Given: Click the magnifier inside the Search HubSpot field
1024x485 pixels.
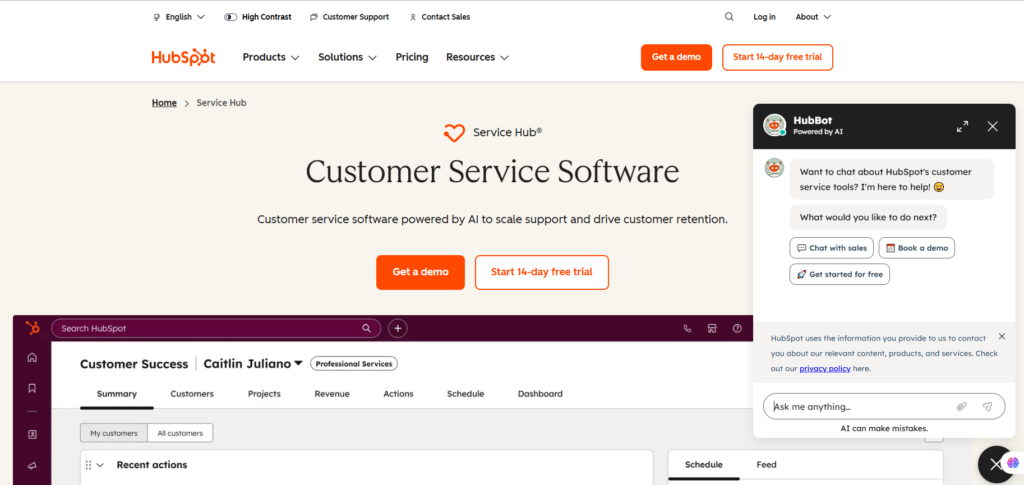Looking at the screenshot, I should point(366,328).
